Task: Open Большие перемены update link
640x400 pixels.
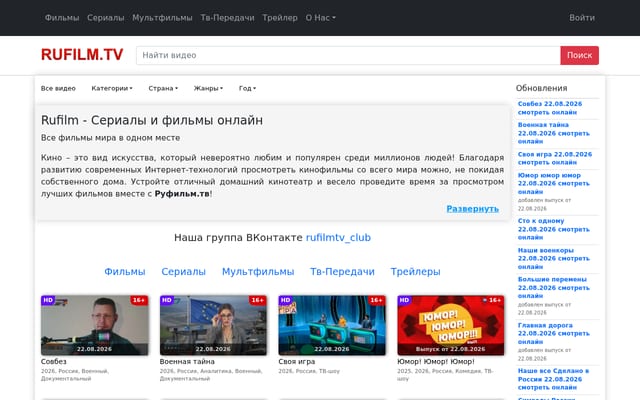Action: pos(553,287)
